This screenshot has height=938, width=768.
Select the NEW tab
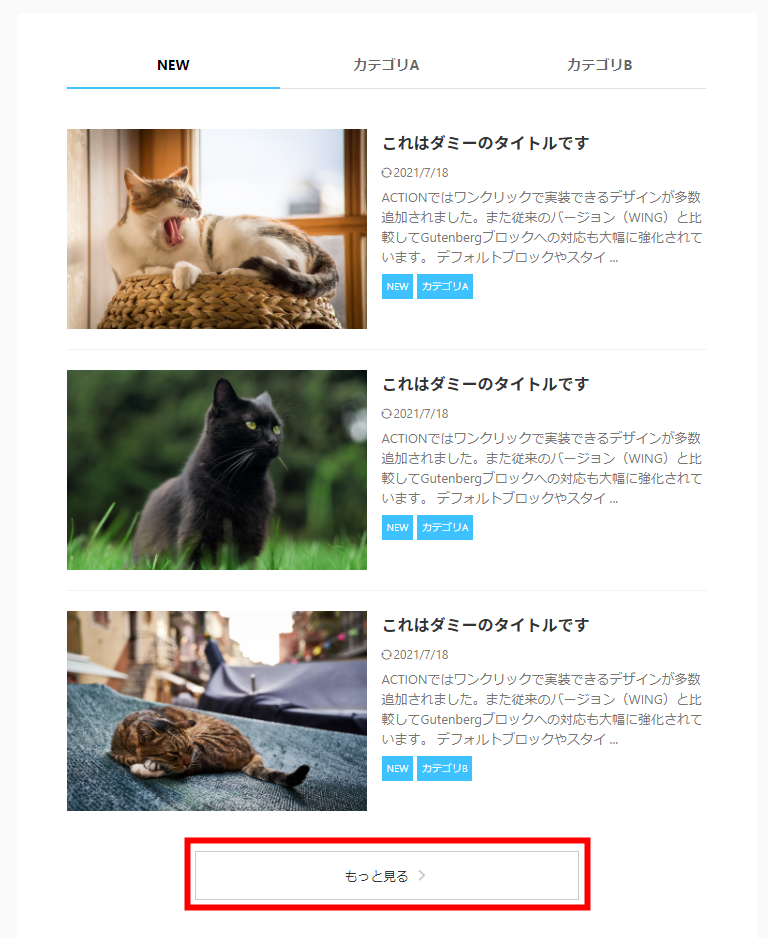coord(173,65)
